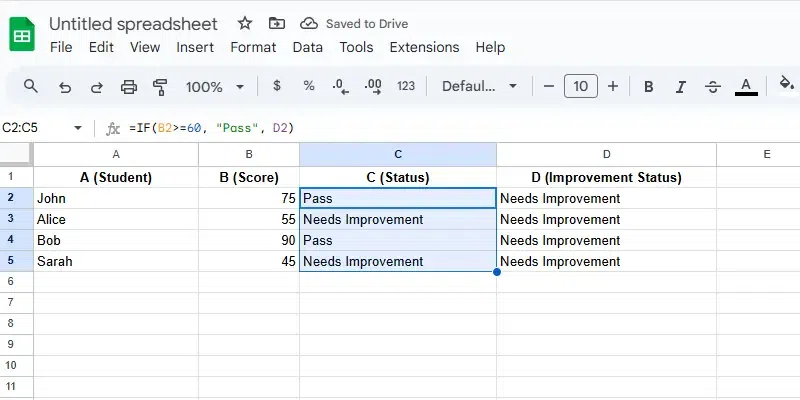Open the text color picker
The height and width of the screenshot is (400, 800).
pos(745,87)
